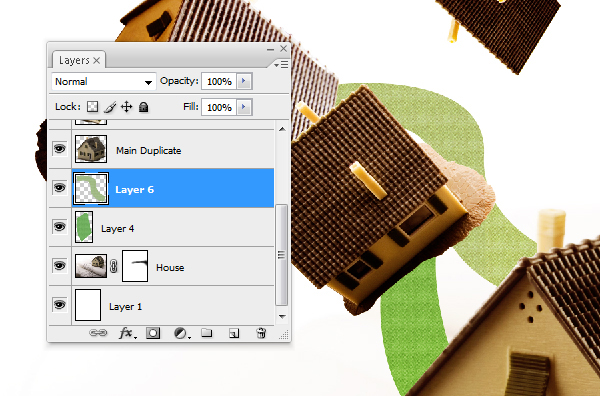
Task: Hide Layer 6 with eye icon
Action: (x=59, y=187)
